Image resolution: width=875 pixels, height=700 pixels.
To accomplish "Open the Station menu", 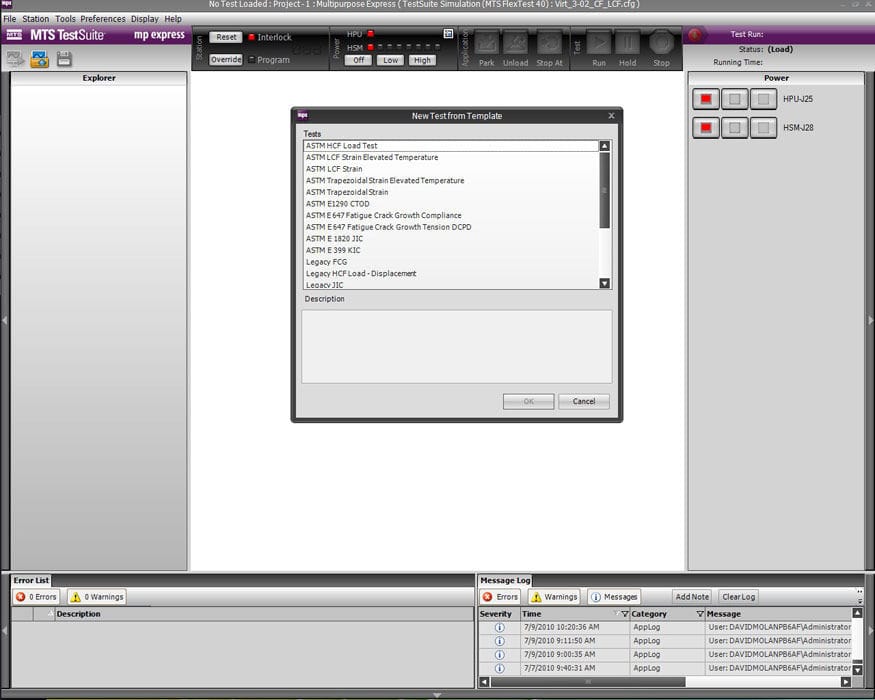I will (x=34, y=18).
